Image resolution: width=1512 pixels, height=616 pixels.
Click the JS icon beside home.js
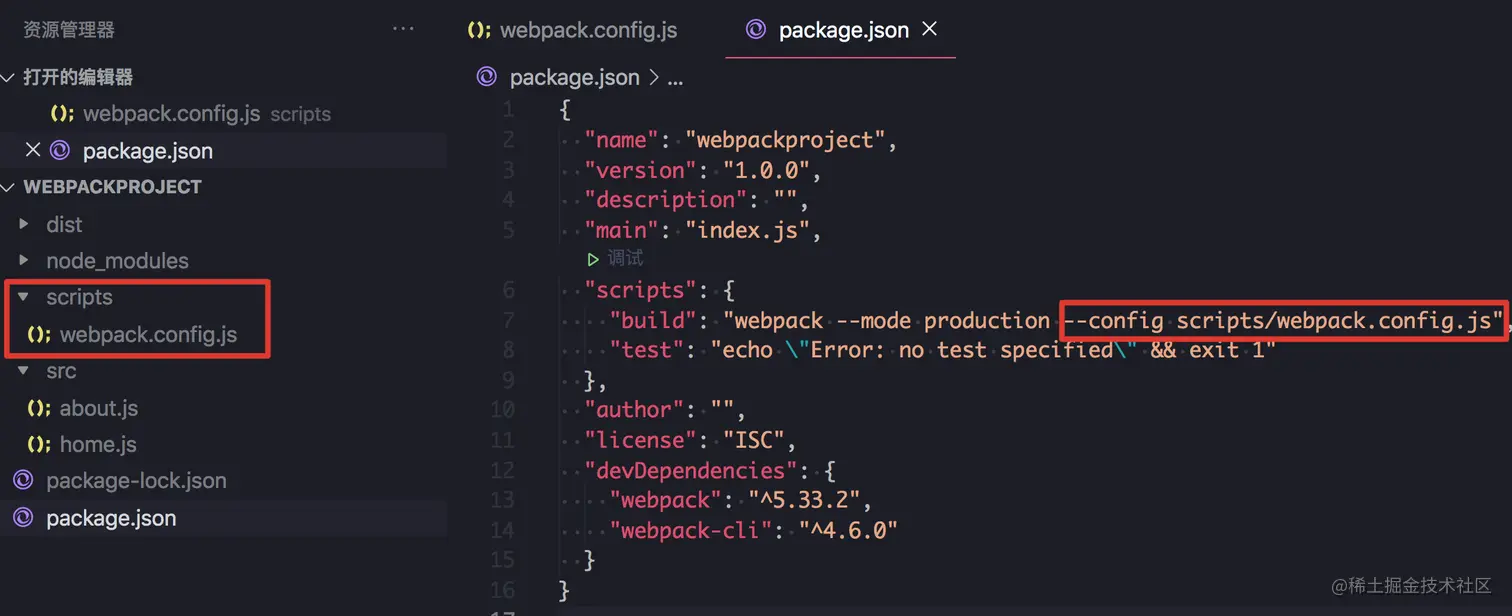39,444
